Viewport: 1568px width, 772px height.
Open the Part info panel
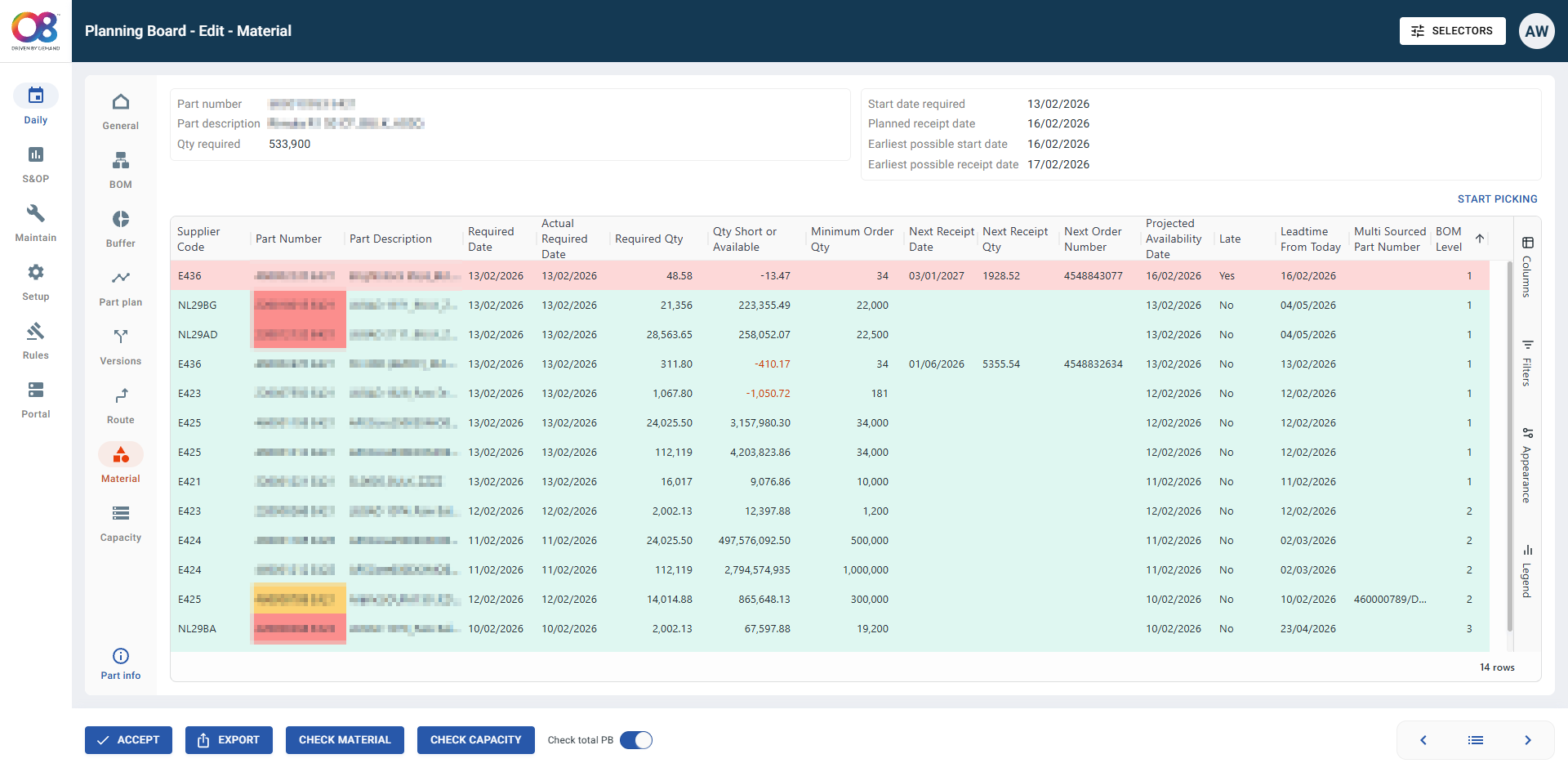pyautogui.click(x=121, y=663)
